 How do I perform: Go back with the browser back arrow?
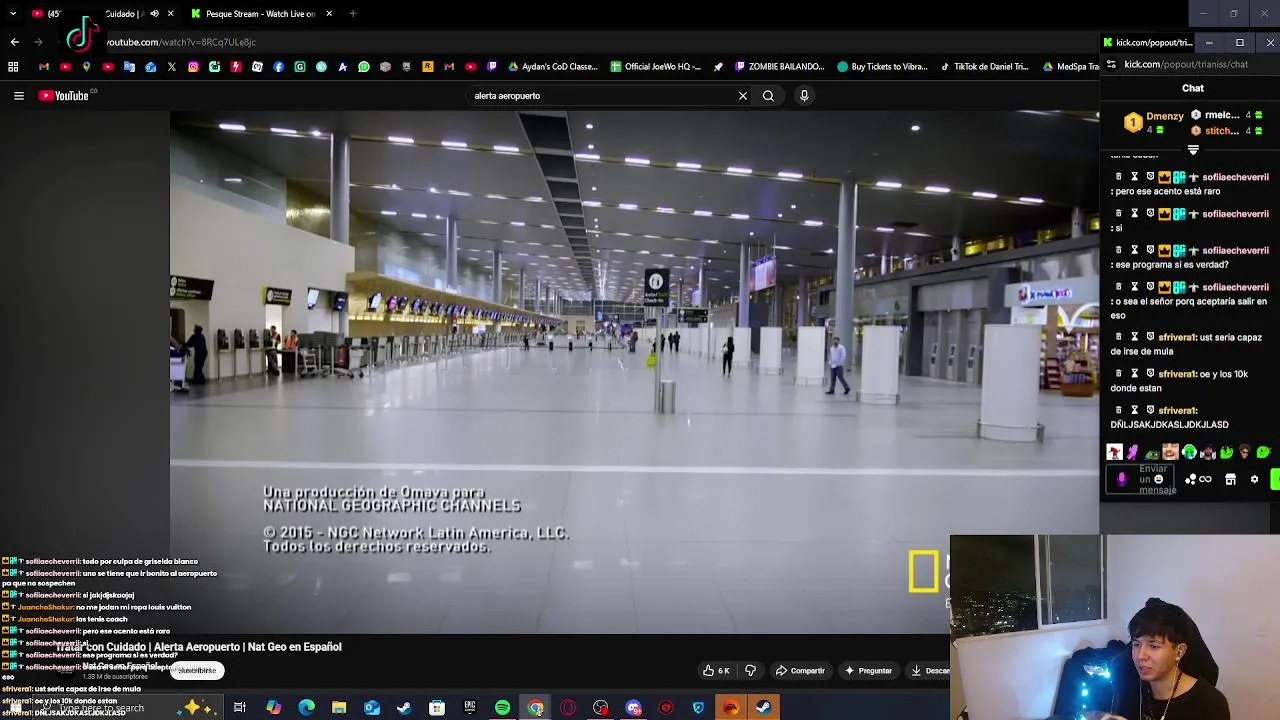pos(14,42)
